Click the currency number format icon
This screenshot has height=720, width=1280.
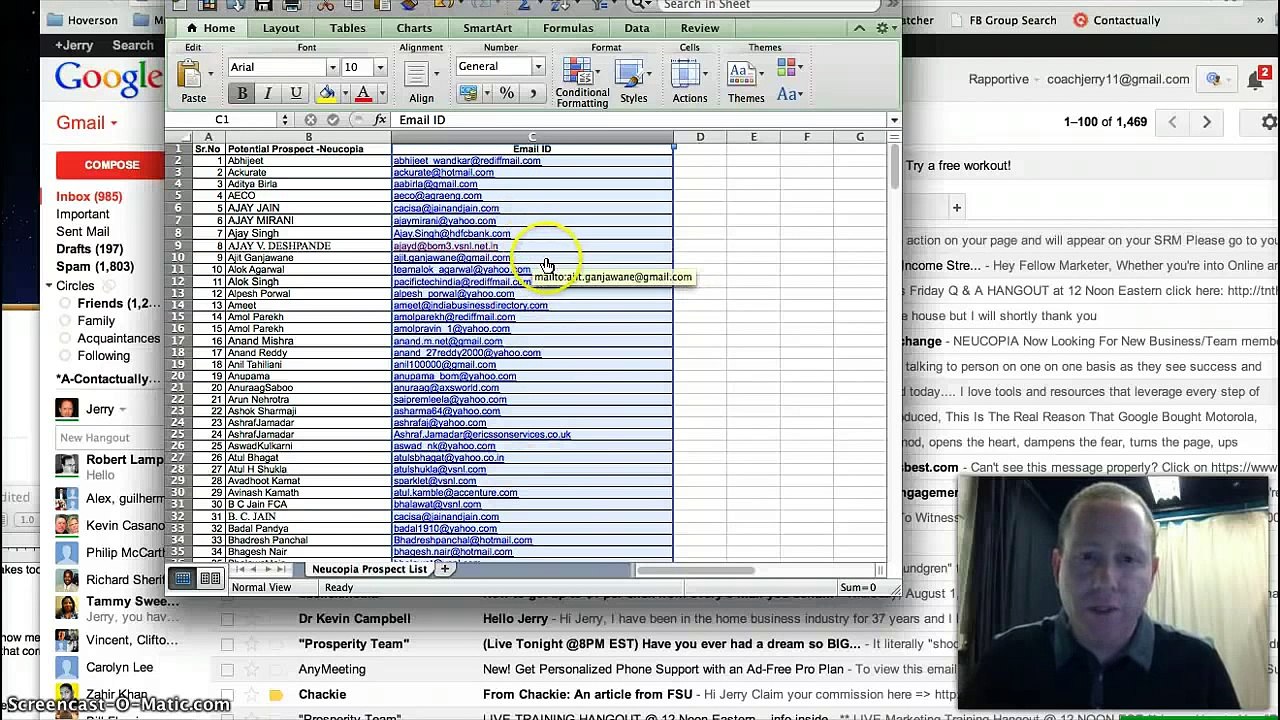point(468,93)
